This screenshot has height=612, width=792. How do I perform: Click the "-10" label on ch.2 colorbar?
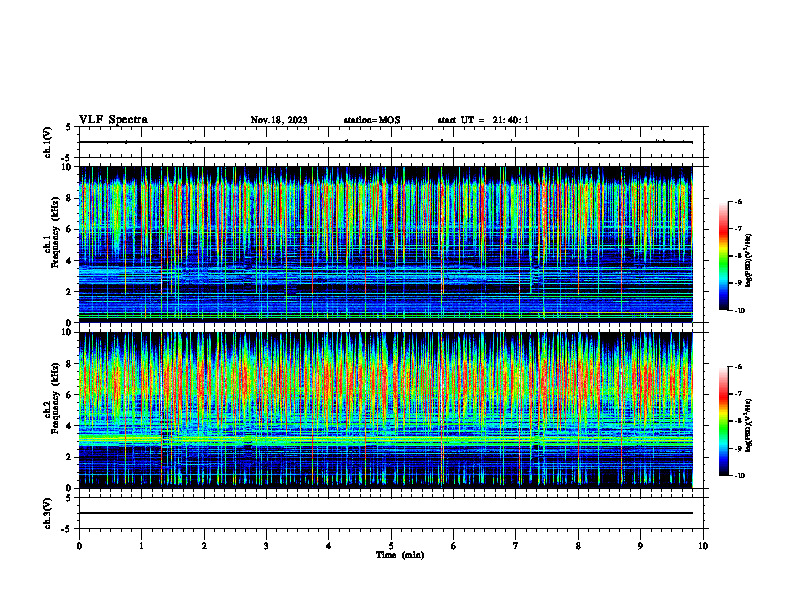(739, 476)
